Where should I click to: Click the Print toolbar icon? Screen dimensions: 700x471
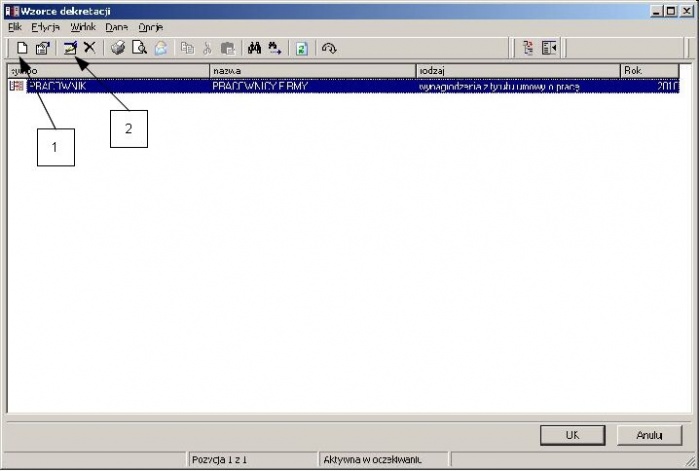(x=118, y=48)
